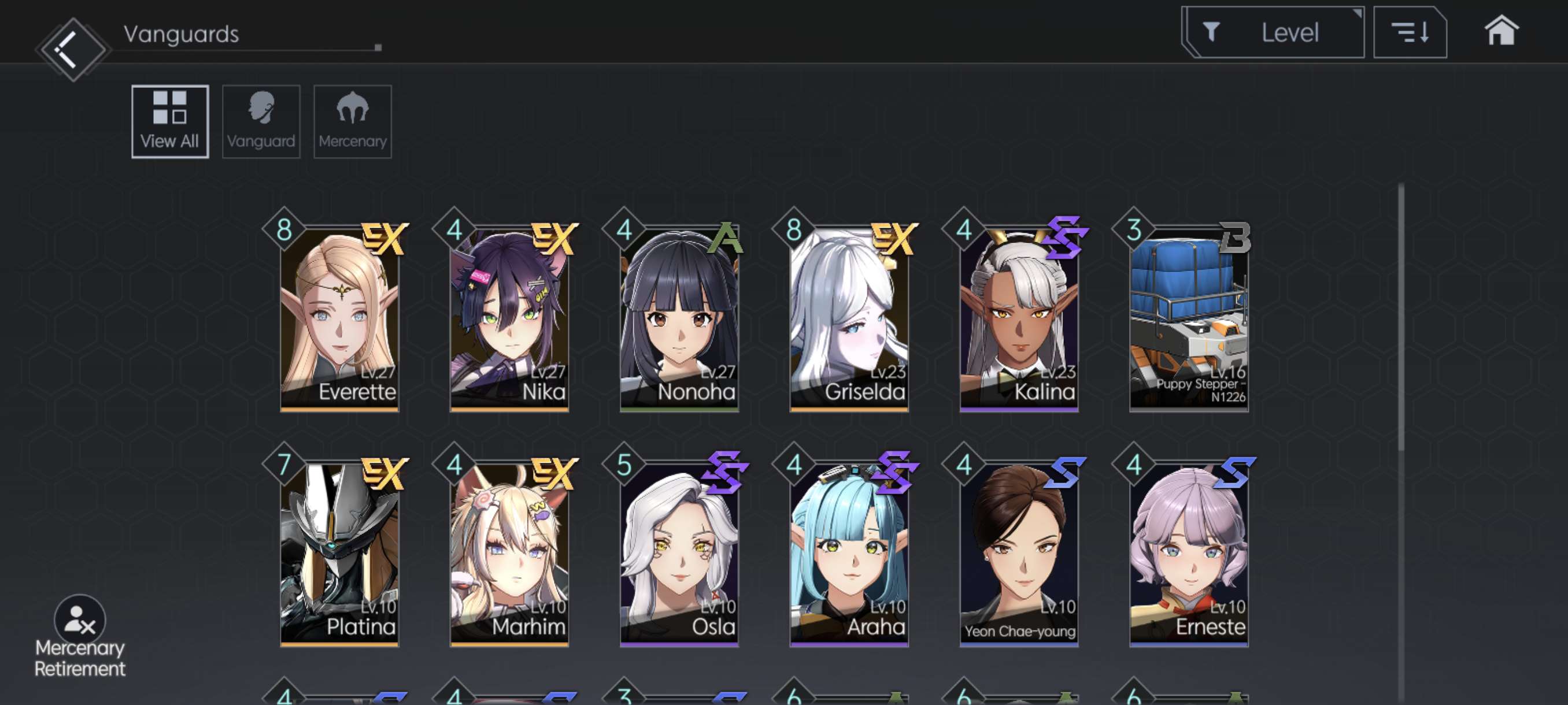The height and width of the screenshot is (705, 1568).
Task: Click the back arrow diamond icon
Action: click(73, 49)
